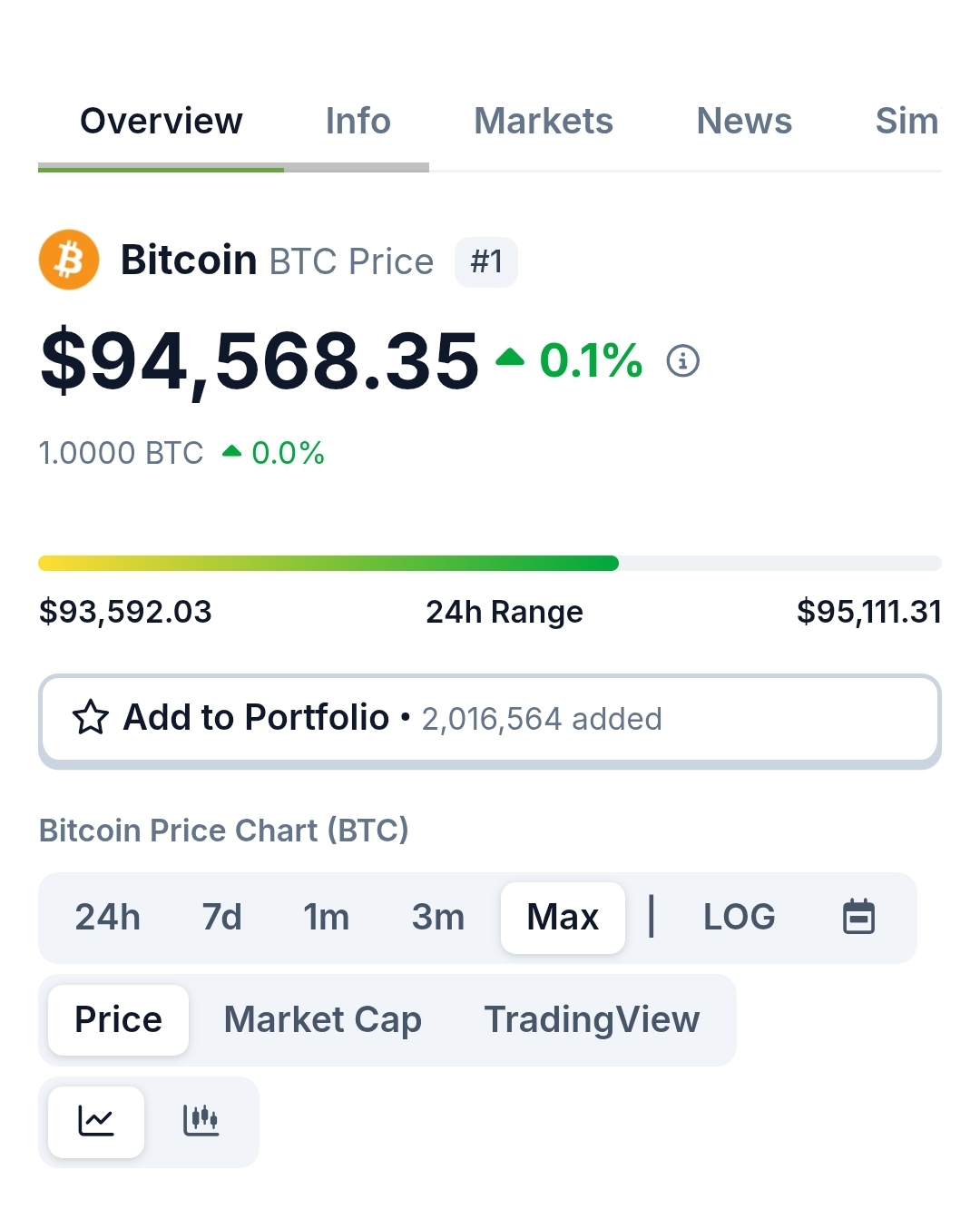Click Add to Portfolio button
Viewport: 980px width, 1229px height.
(x=490, y=720)
